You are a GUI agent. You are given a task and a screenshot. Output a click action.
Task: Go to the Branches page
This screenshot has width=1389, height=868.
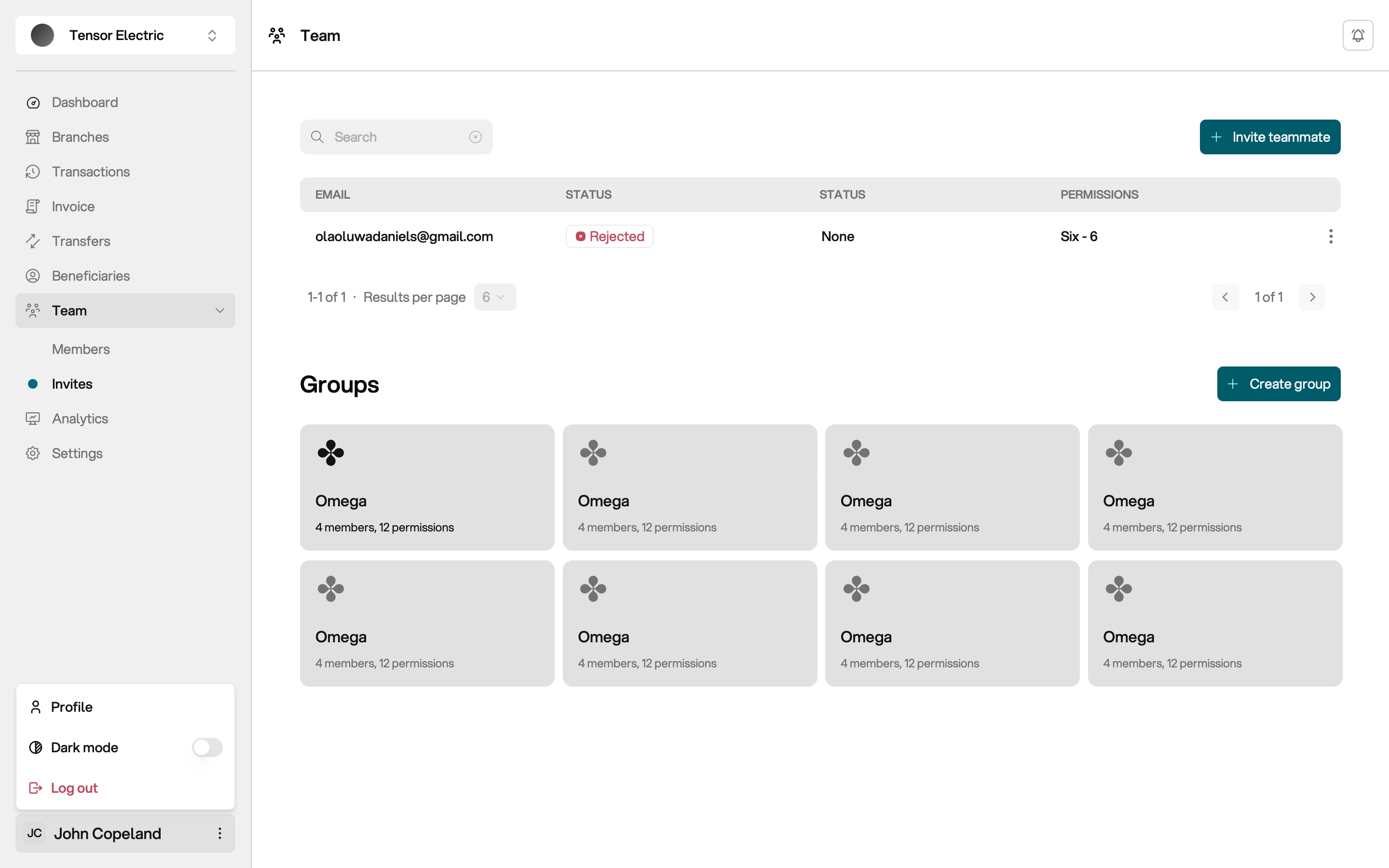pos(80,137)
